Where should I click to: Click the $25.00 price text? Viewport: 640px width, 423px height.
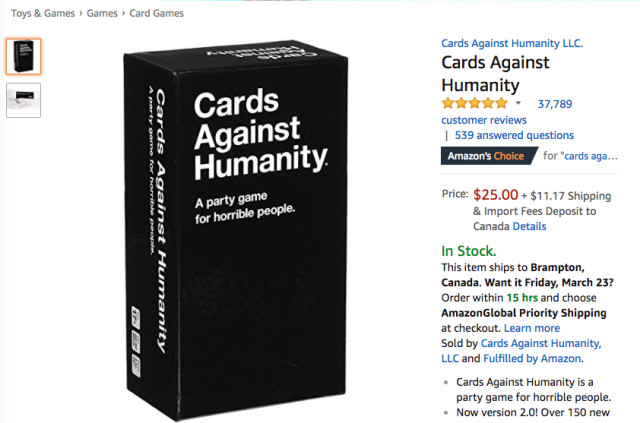[x=496, y=195]
